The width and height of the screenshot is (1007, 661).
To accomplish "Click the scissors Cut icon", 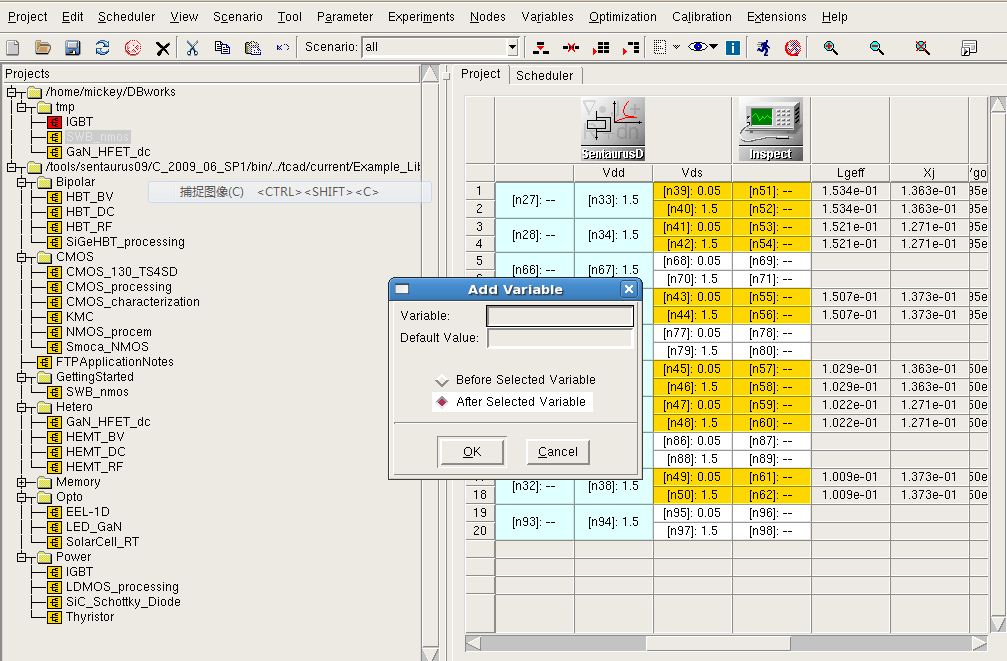I will 193,48.
